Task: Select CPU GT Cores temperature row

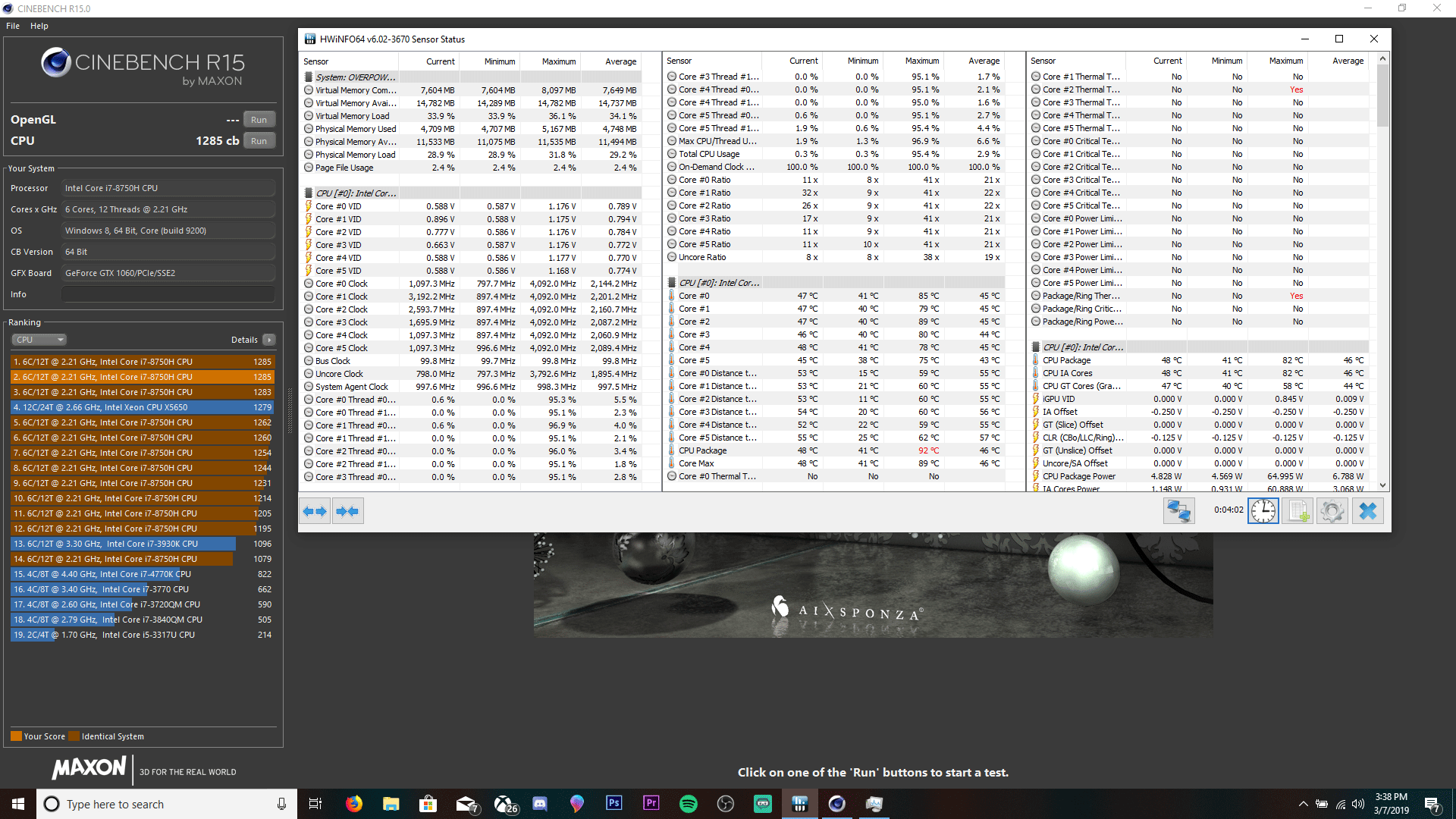Action: pos(1200,386)
